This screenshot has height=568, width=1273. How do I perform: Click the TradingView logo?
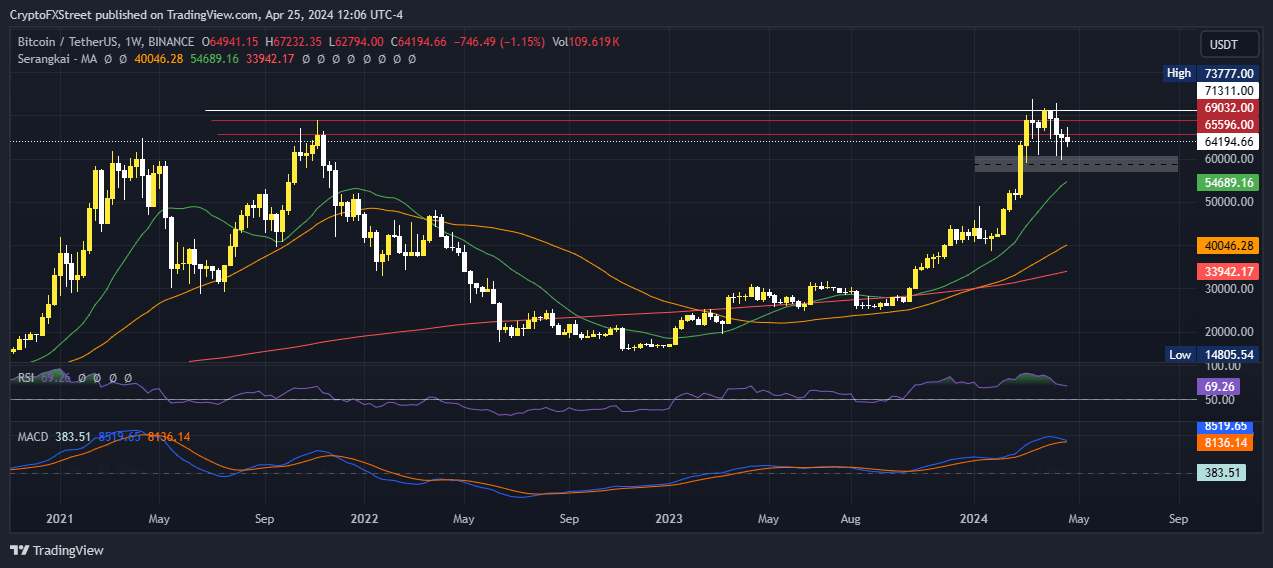[x=56, y=550]
